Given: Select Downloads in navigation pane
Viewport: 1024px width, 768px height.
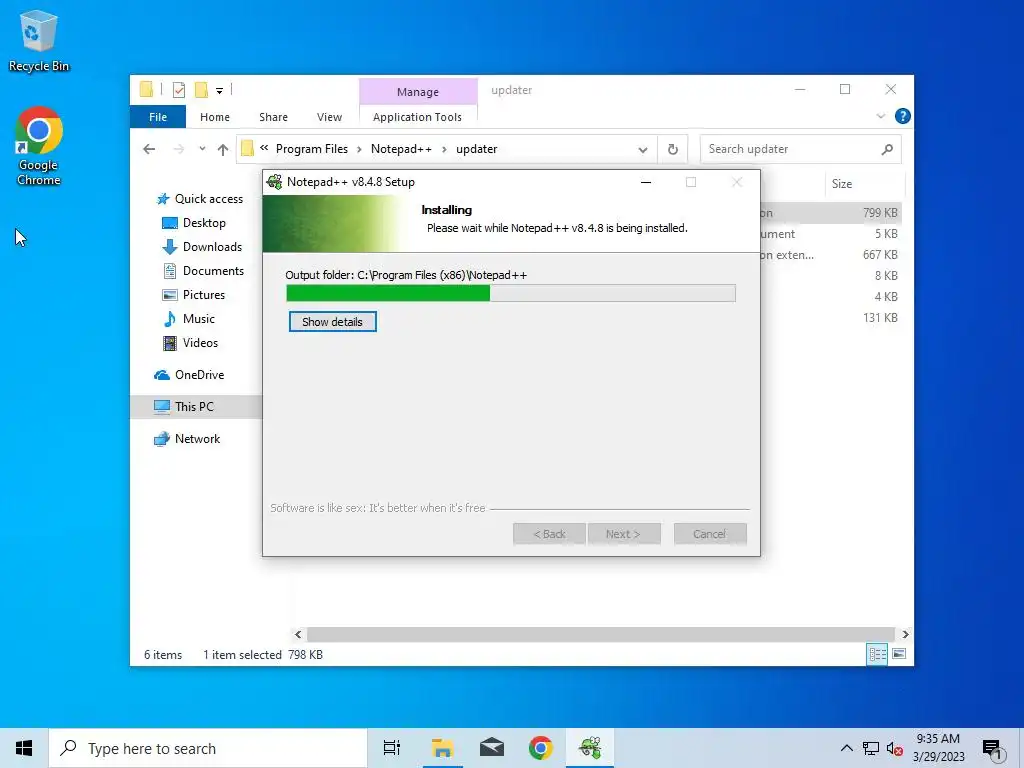Looking at the screenshot, I should [212, 247].
